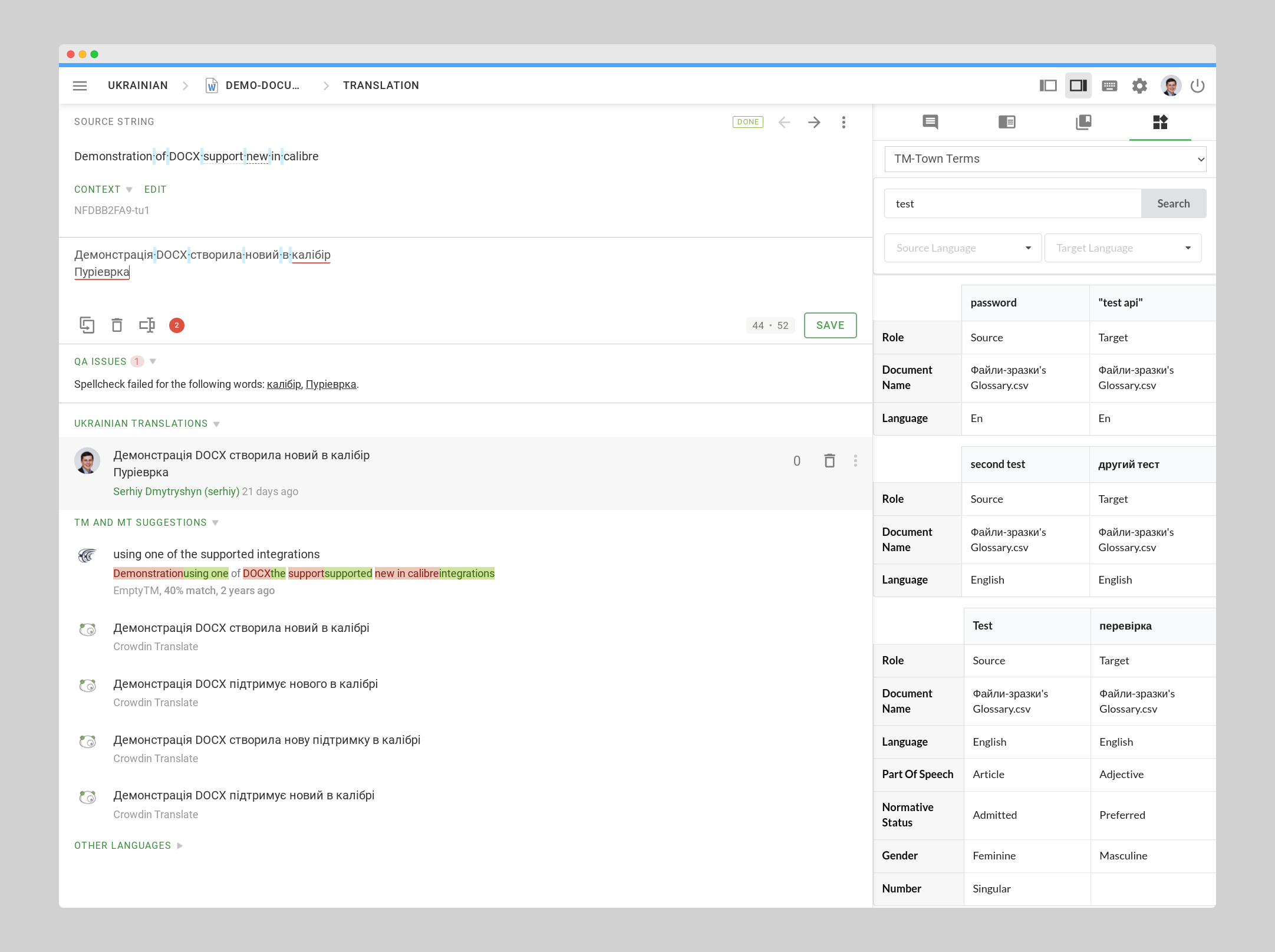The height and width of the screenshot is (952, 1275).
Task: Click the EDIT context link
Action: pyautogui.click(x=155, y=189)
